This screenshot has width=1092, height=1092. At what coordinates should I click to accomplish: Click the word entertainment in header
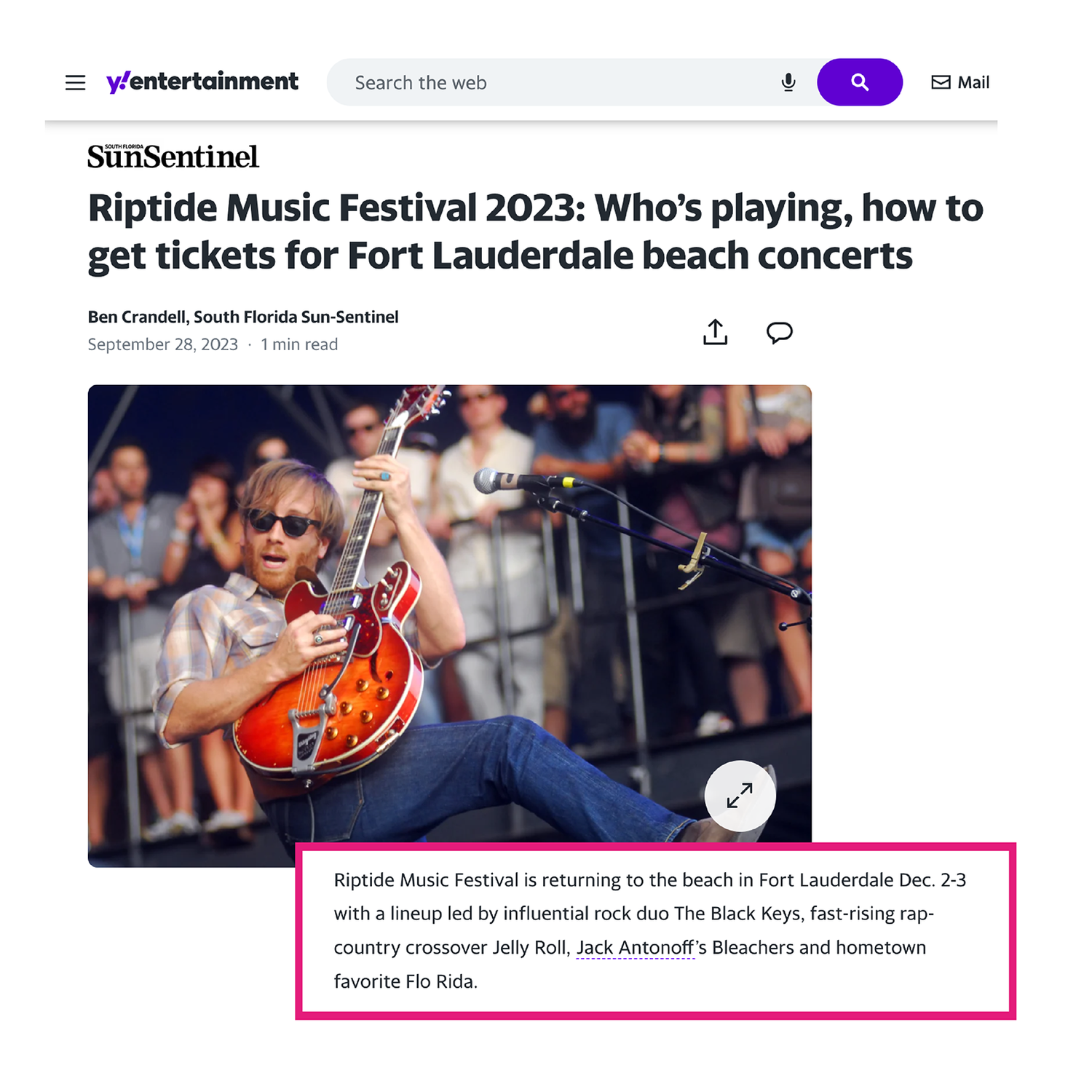click(x=214, y=81)
